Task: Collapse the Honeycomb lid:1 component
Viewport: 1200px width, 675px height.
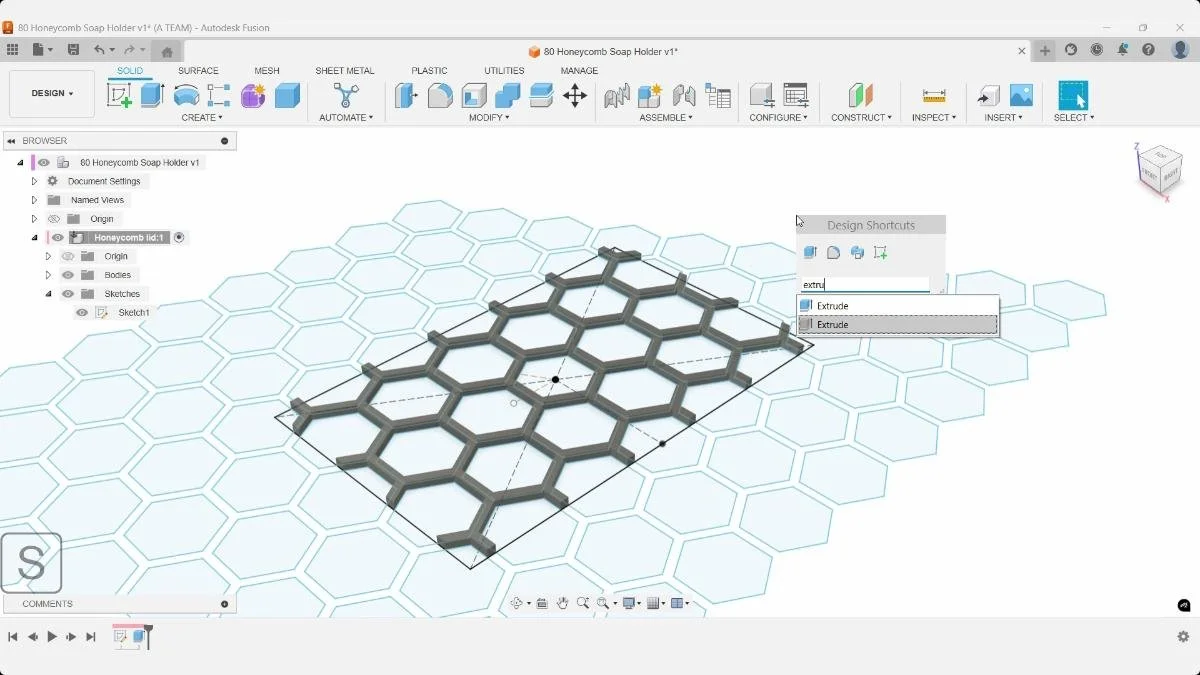Action: (34, 238)
